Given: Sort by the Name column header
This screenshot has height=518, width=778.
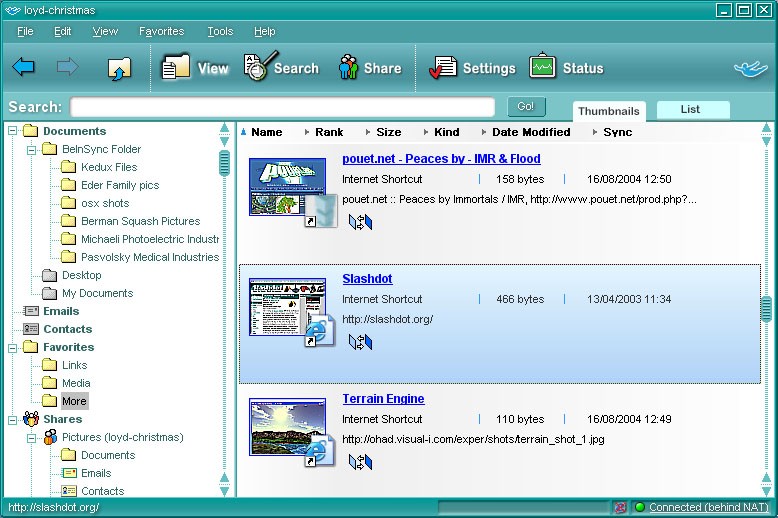Looking at the screenshot, I should coord(266,132).
